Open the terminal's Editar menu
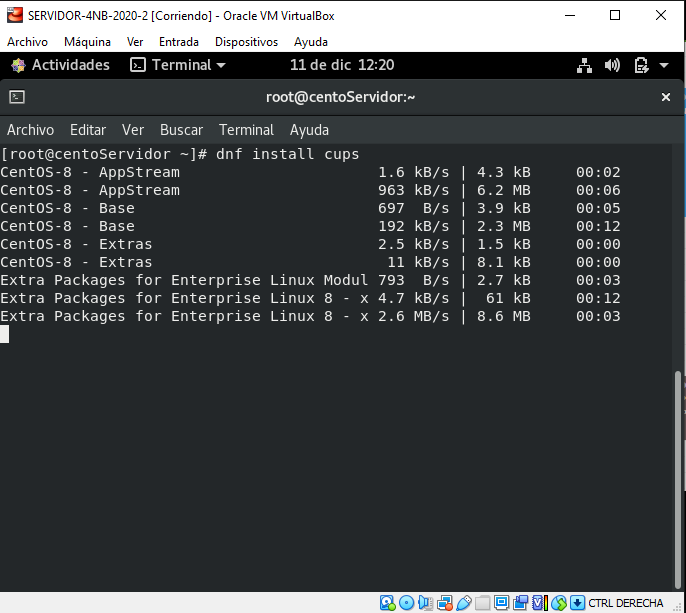The width and height of the screenshot is (686, 613). [x=88, y=130]
